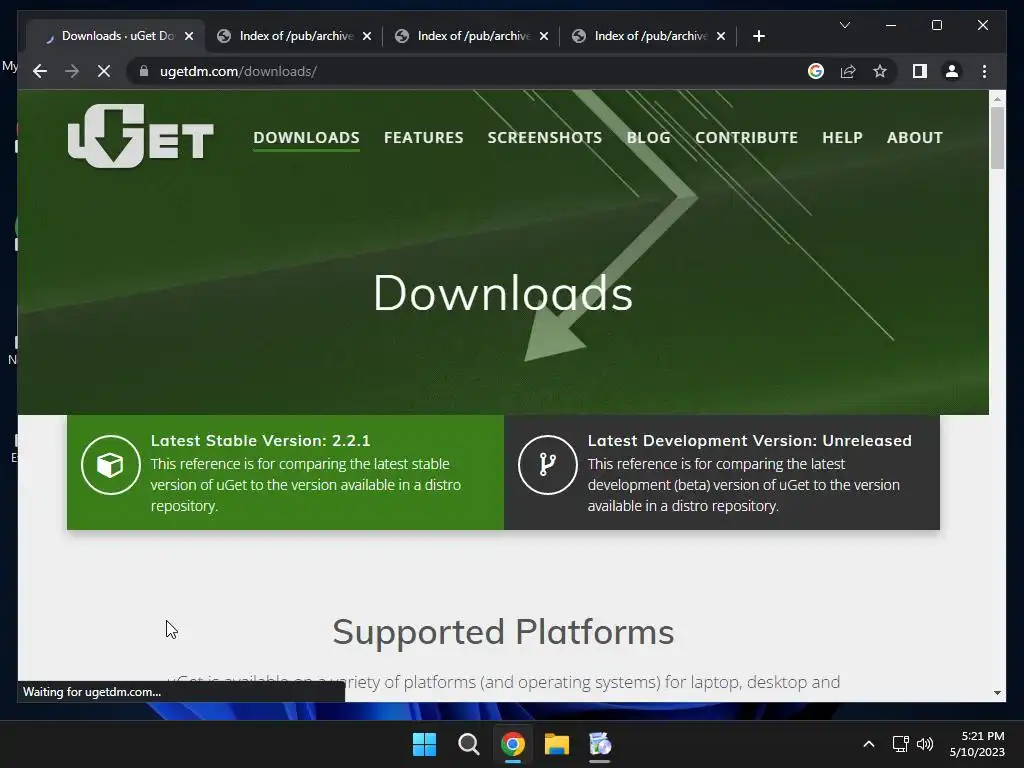This screenshot has width=1024, height=768.
Task: Open File Explorer from taskbar
Action: coord(557,744)
